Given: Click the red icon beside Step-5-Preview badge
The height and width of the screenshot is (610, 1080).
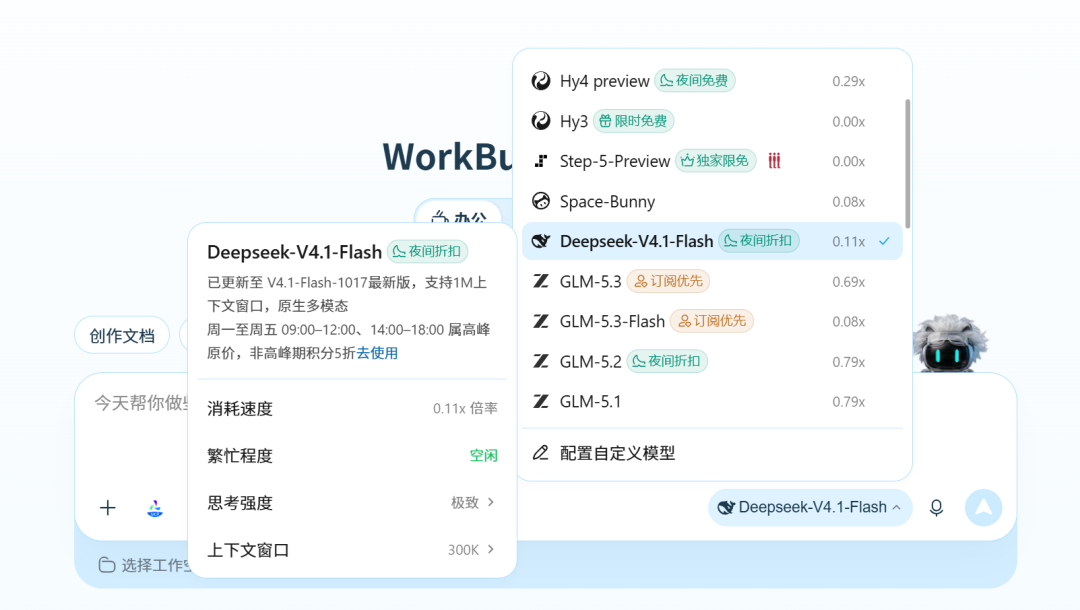Looking at the screenshot, I should click(x=774, y=160).
